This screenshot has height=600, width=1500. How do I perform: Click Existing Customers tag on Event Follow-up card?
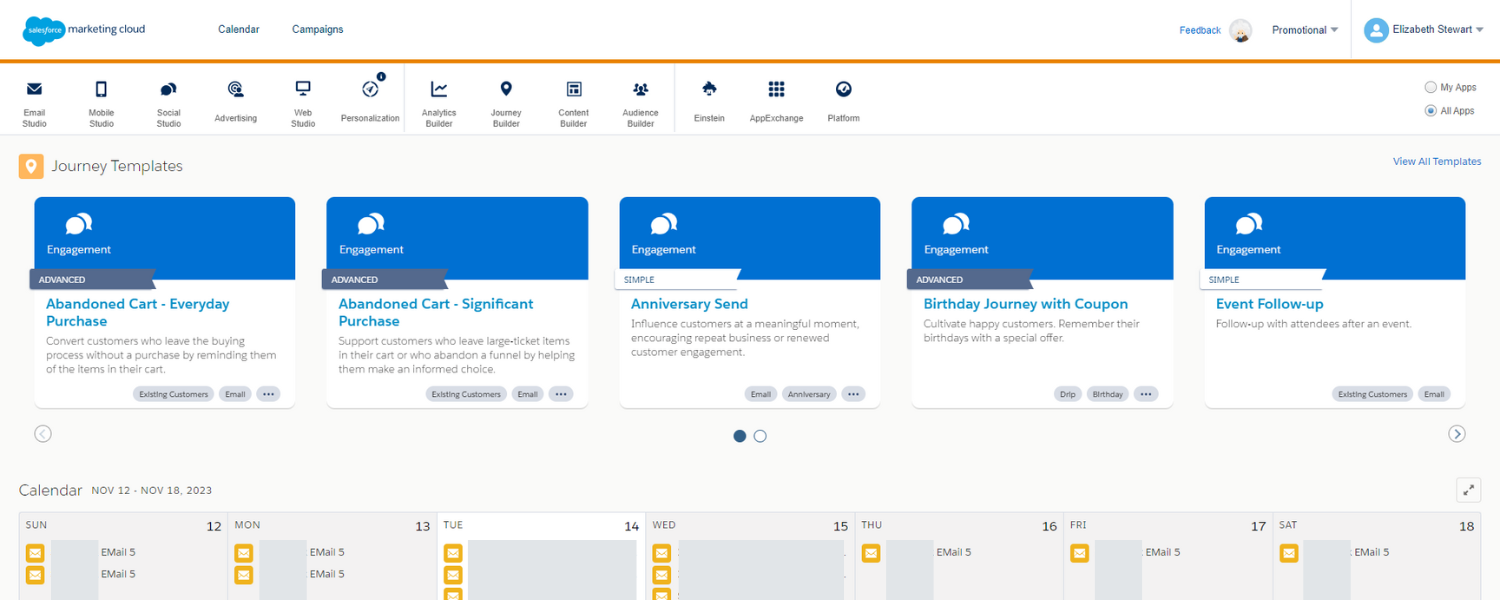pyautogui.click(x=1373, y=394)
